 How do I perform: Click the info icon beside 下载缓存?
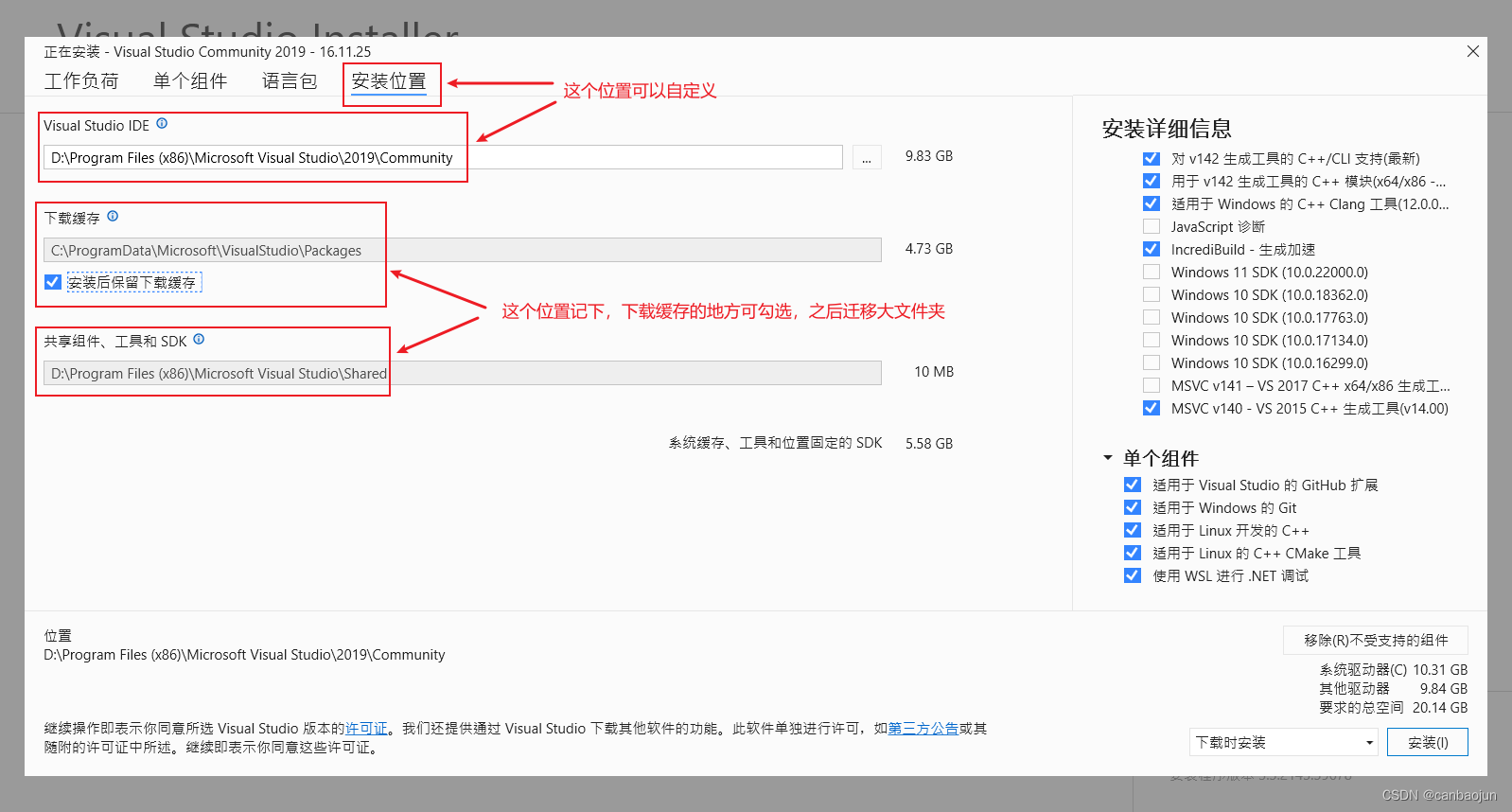click(x=113, y=216)
